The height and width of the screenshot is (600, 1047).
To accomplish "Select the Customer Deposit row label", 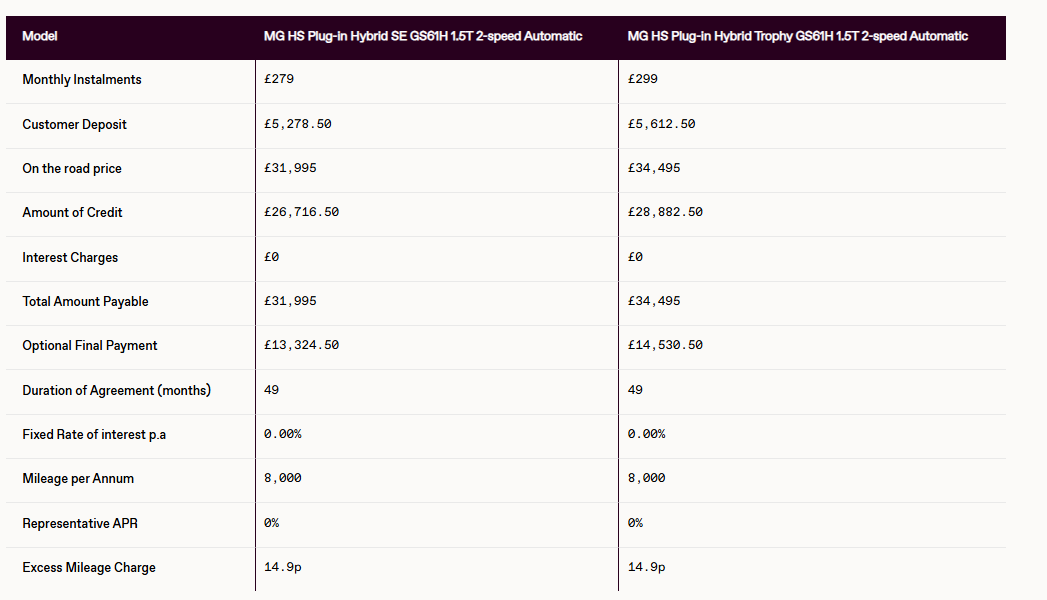I will pyautogui.click(x=74, y=124).
